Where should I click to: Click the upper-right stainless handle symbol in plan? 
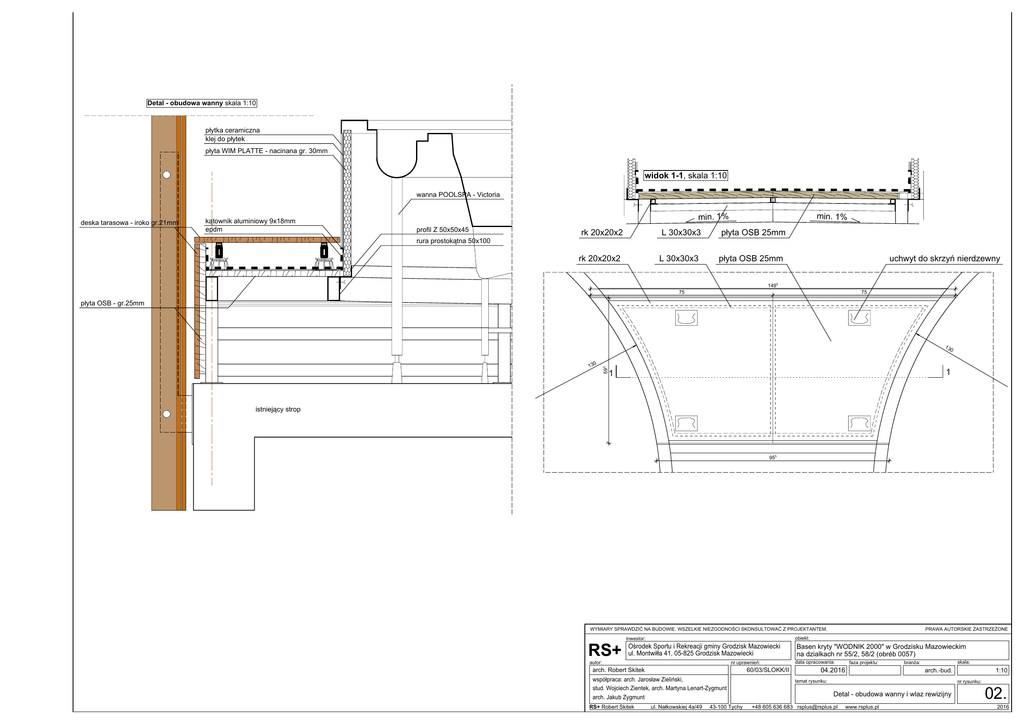[859, 318]
